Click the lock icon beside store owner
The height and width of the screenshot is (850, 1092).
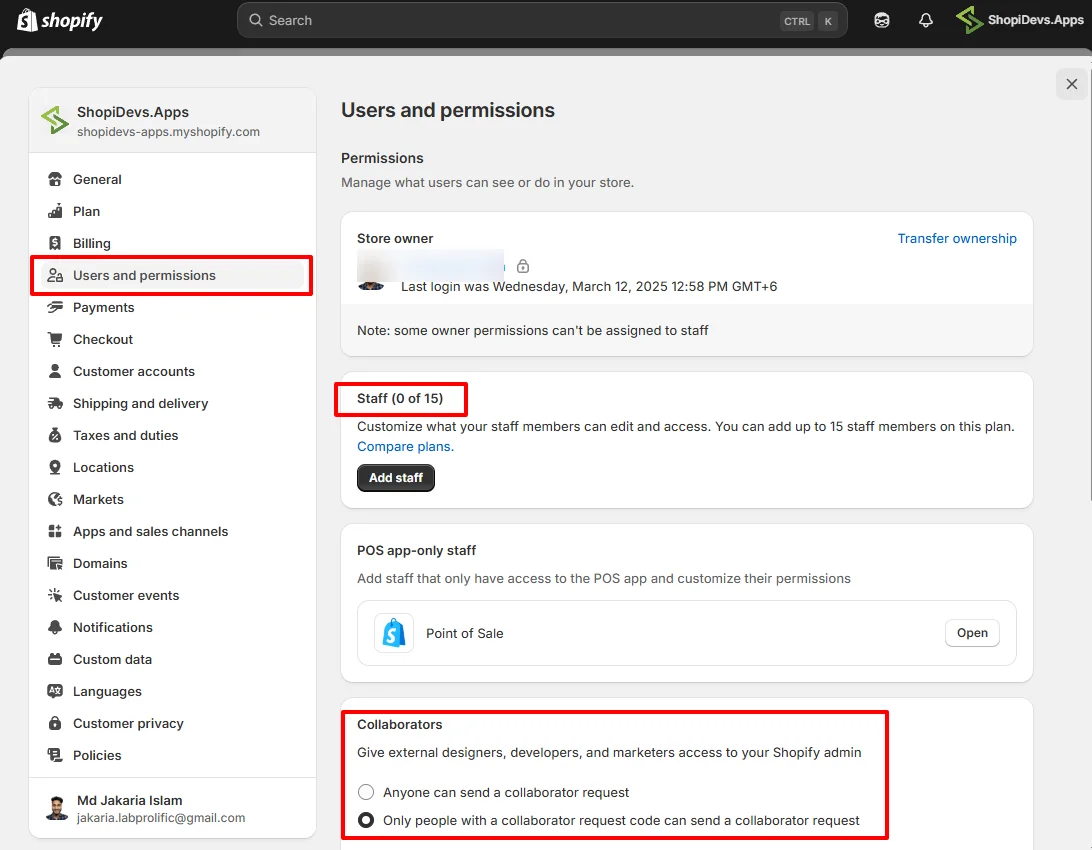pyautogui.click(x=523, y=267)
